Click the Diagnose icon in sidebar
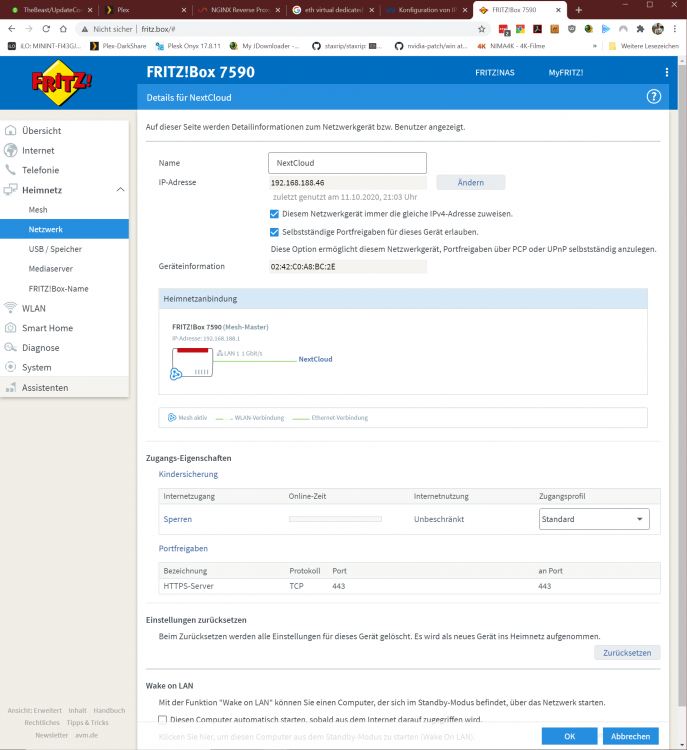This screenshot has width=687, height=750. tap(10, 347)
